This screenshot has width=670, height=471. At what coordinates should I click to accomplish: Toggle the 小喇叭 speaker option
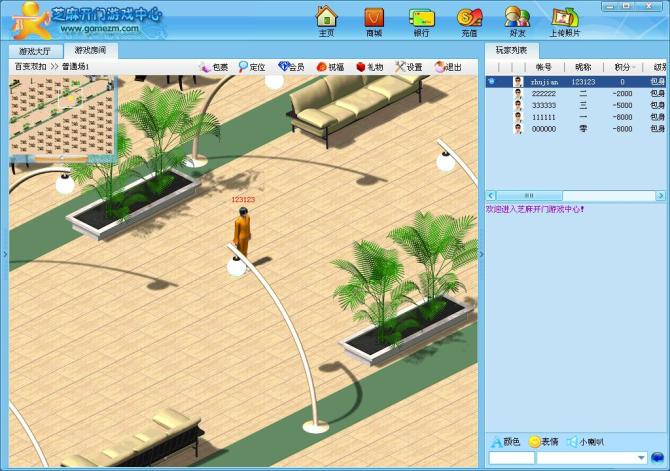click(584, 441)
